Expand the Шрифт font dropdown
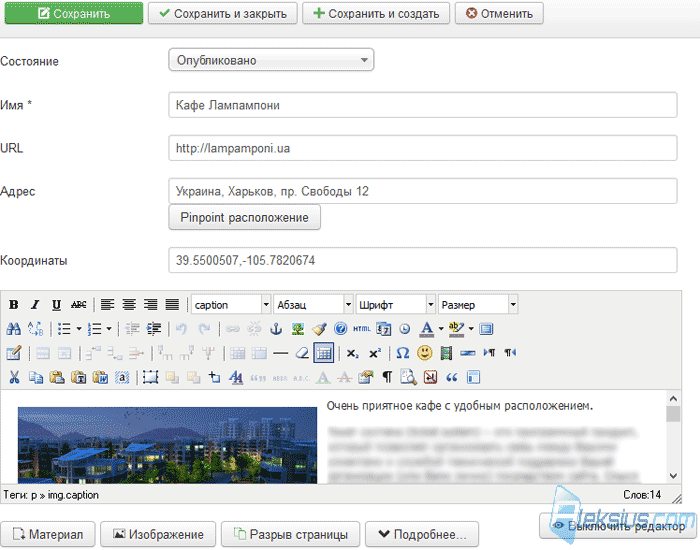This screenshot has height=550, width=700. coord(395,305)
